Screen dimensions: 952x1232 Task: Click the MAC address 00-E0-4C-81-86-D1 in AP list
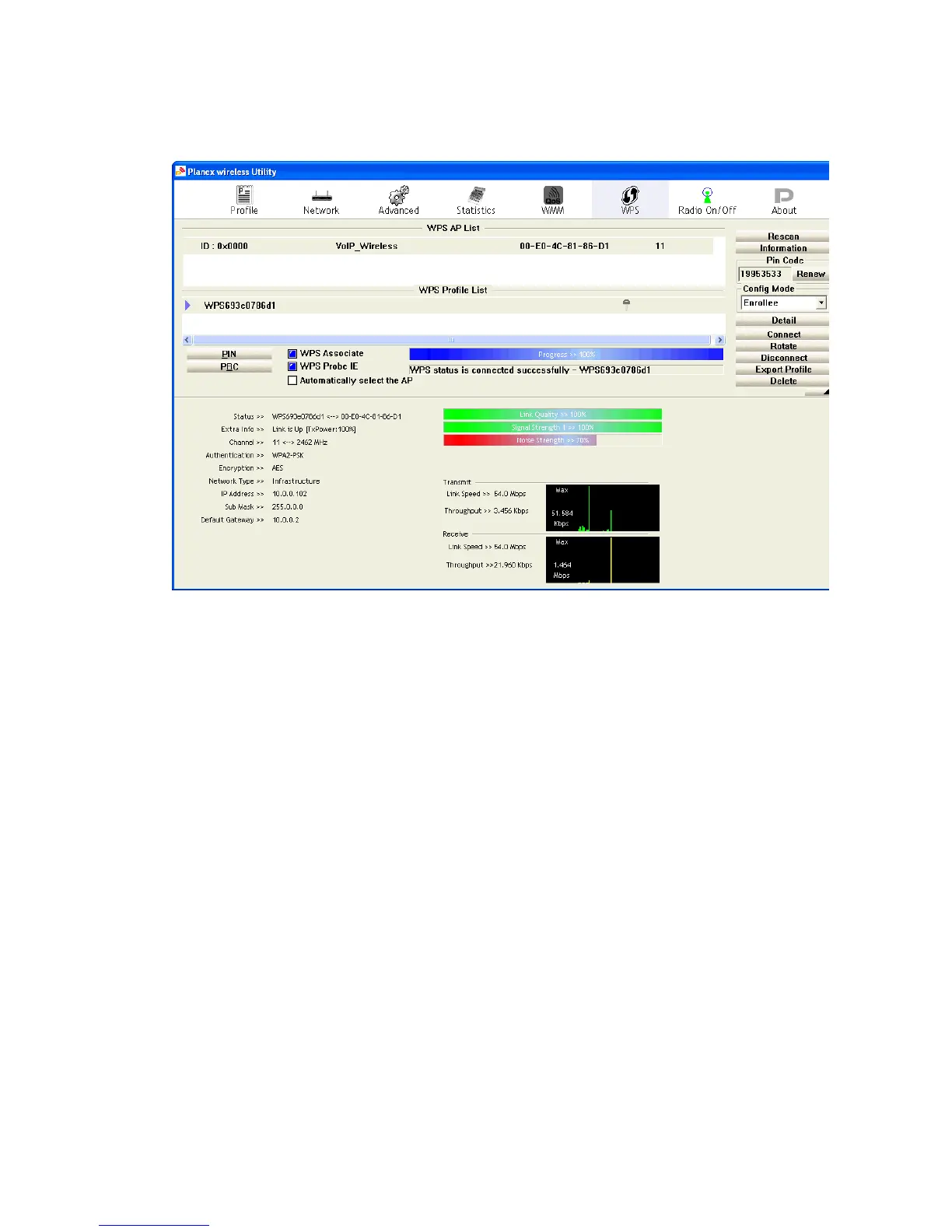click(564, 246)
